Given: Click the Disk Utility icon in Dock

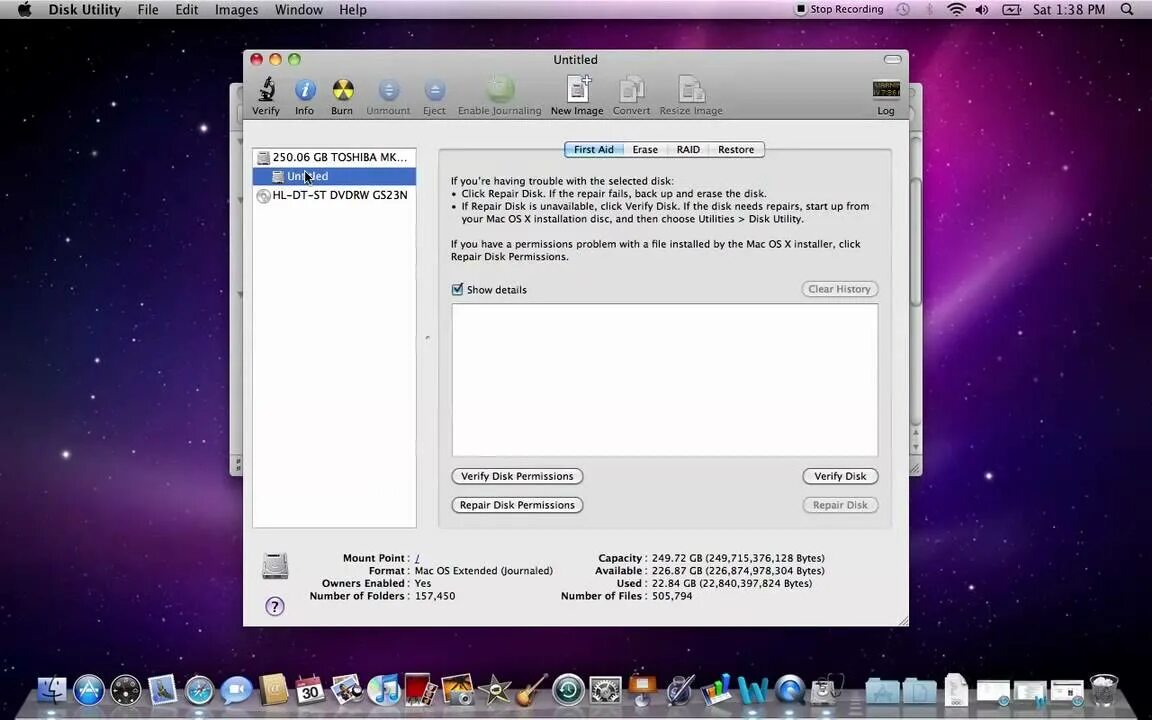Looking at the screenshot, I should [827, 690].
